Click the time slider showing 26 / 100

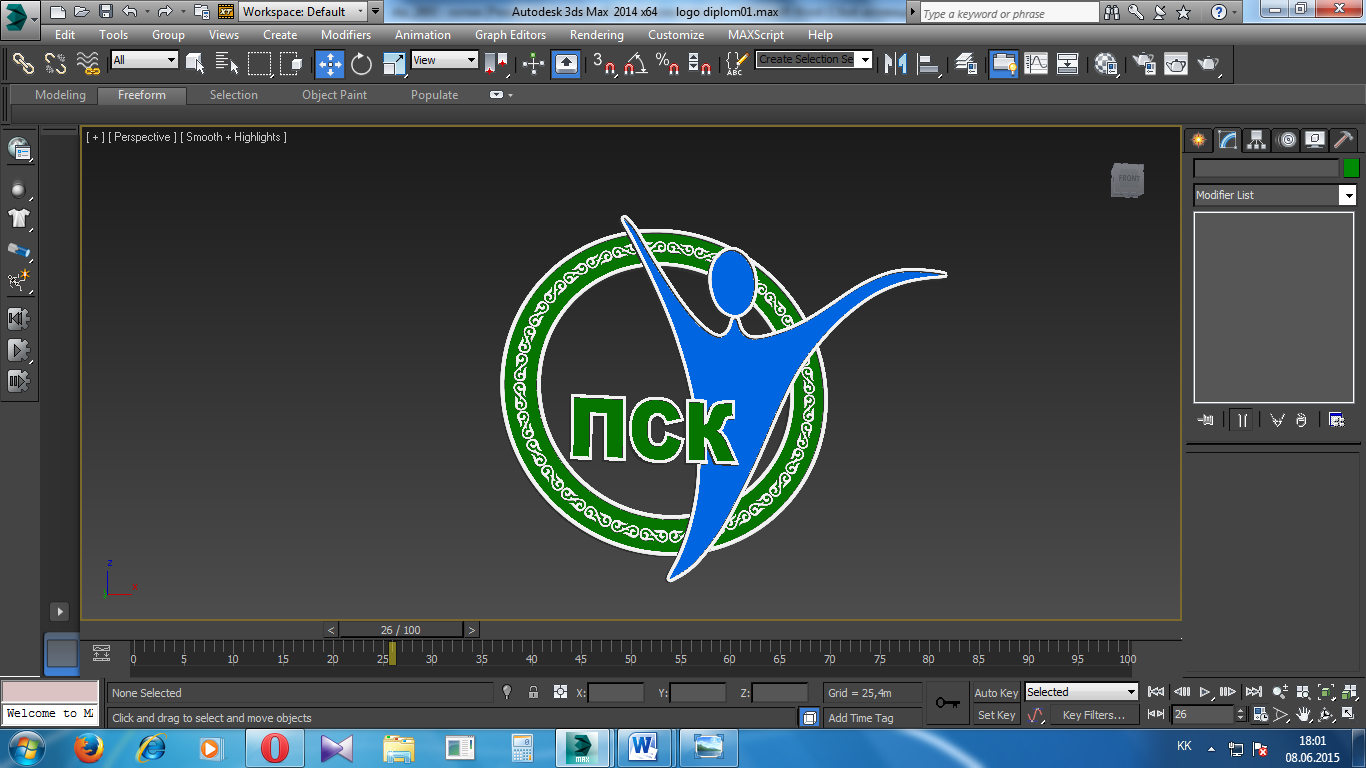401,630
